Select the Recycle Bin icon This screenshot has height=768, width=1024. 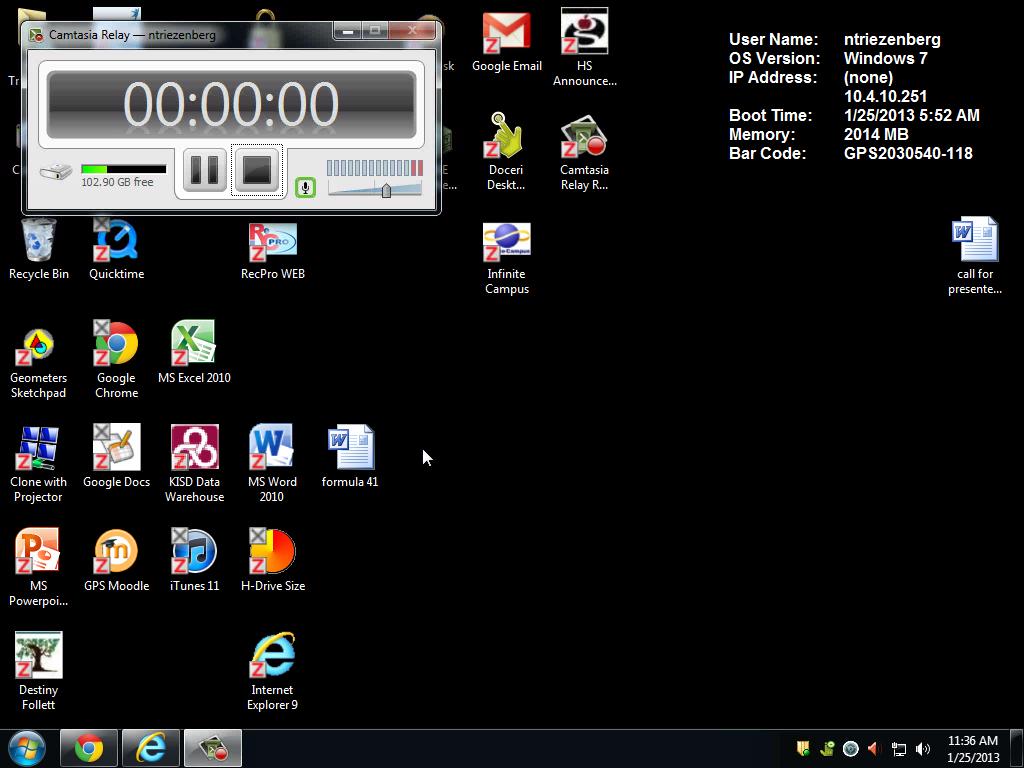click(x=39, y=250)
